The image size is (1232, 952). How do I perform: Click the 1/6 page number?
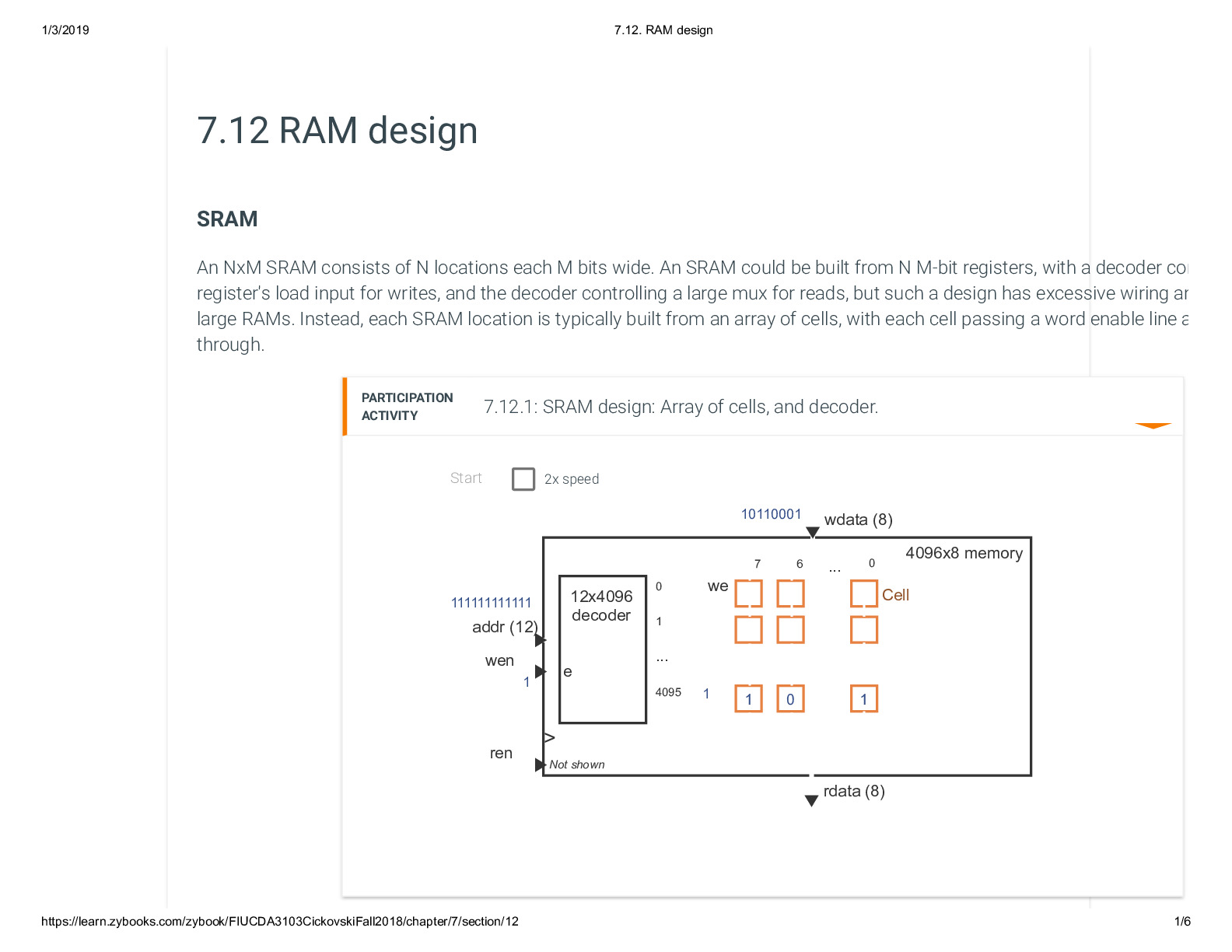(x=1182, y=922)
